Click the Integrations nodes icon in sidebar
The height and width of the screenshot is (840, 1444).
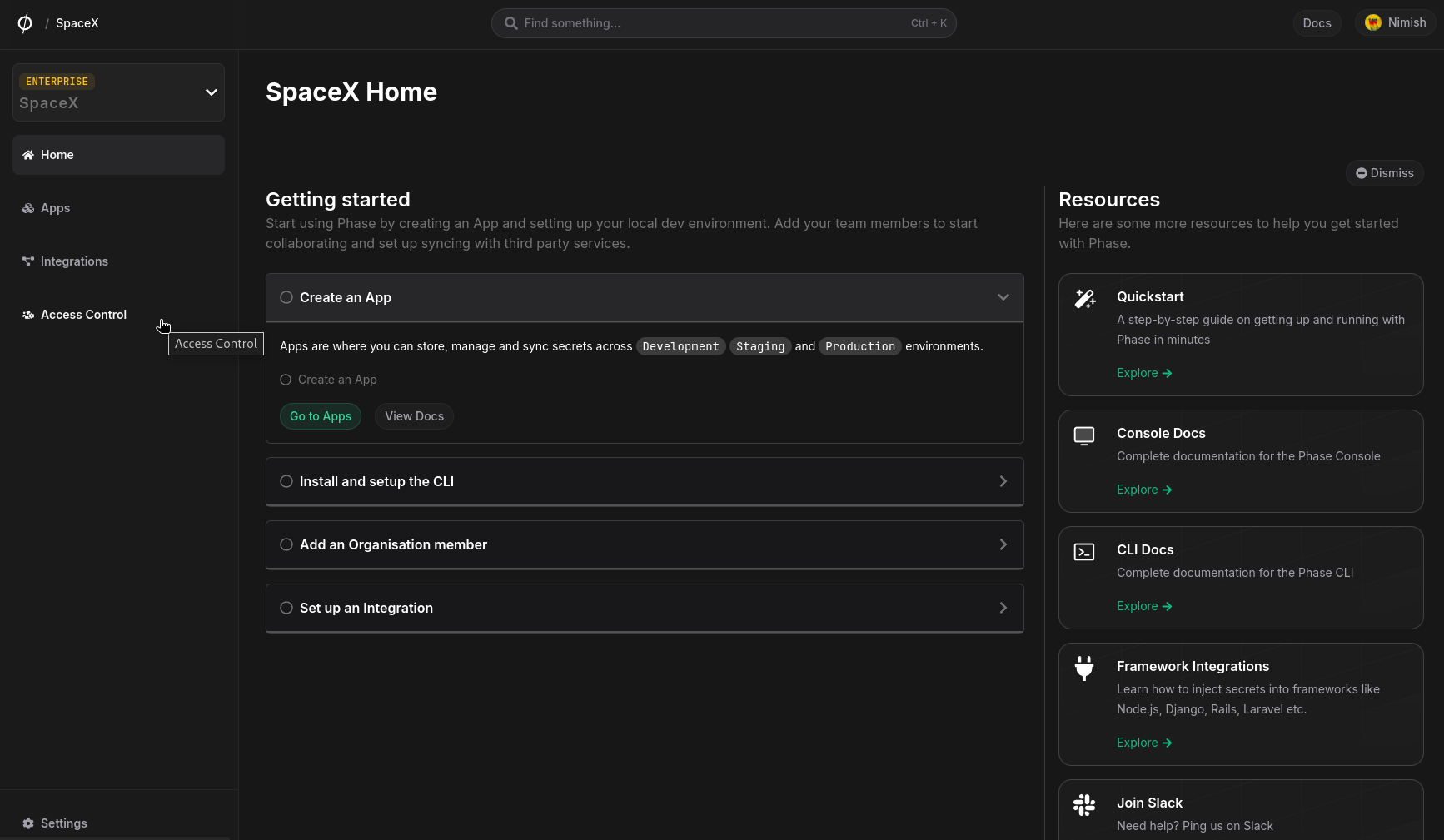pyautogui.click(x=28, y=261)
